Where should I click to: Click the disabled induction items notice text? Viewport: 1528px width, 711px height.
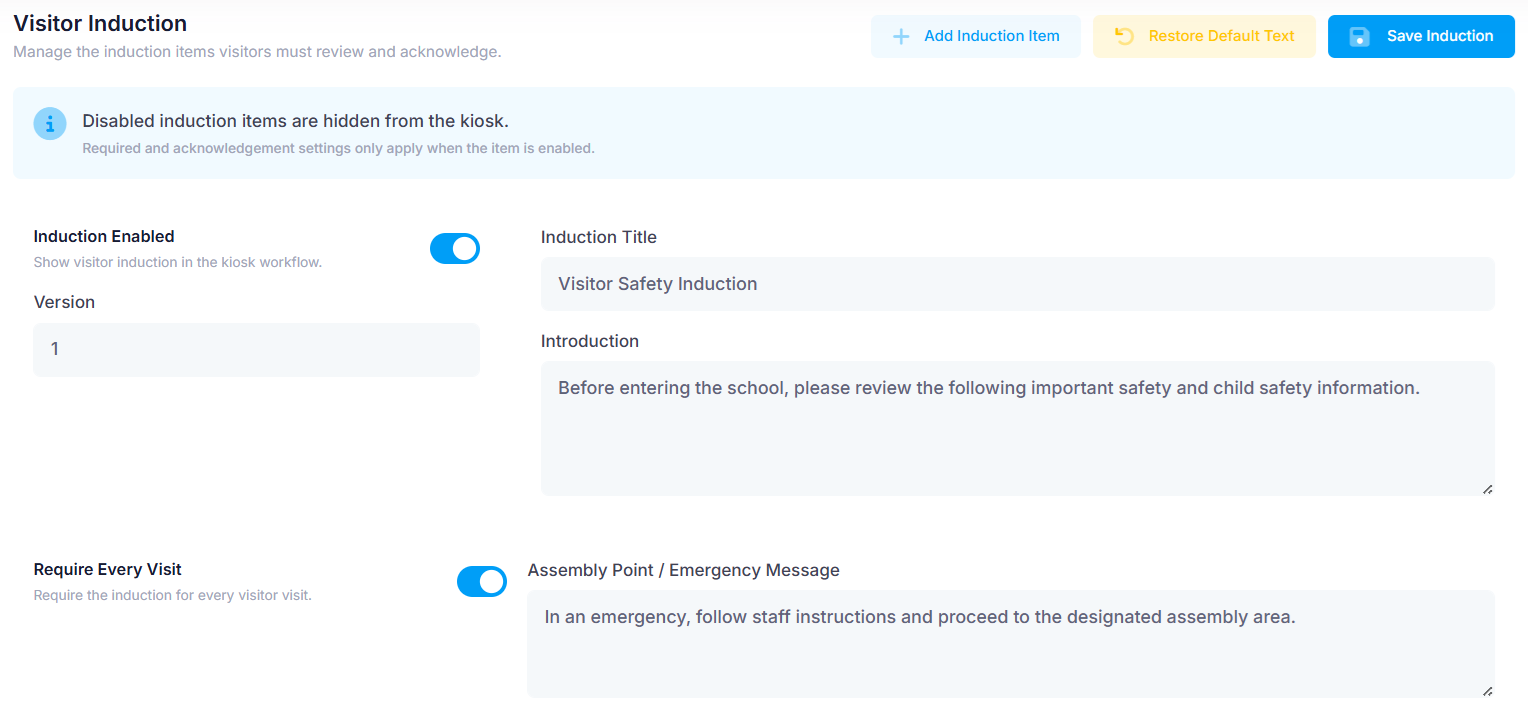point(296,121)
